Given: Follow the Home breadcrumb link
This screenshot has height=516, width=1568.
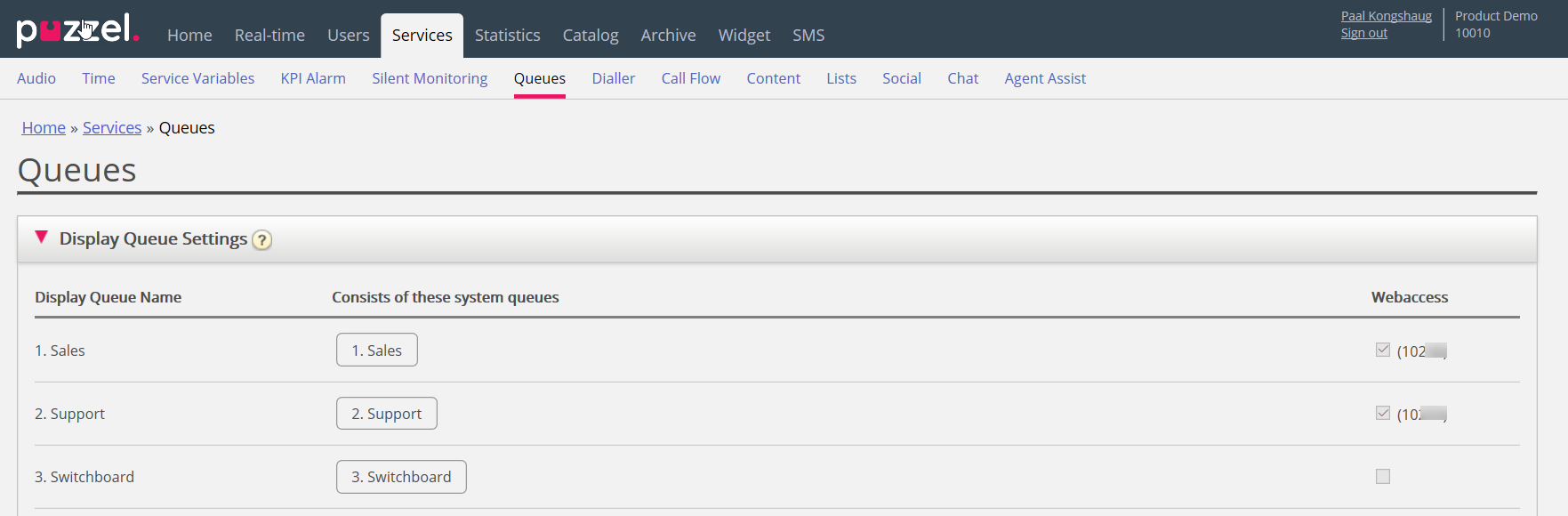Looking at the screenshot, I should [x=44, y=128].
